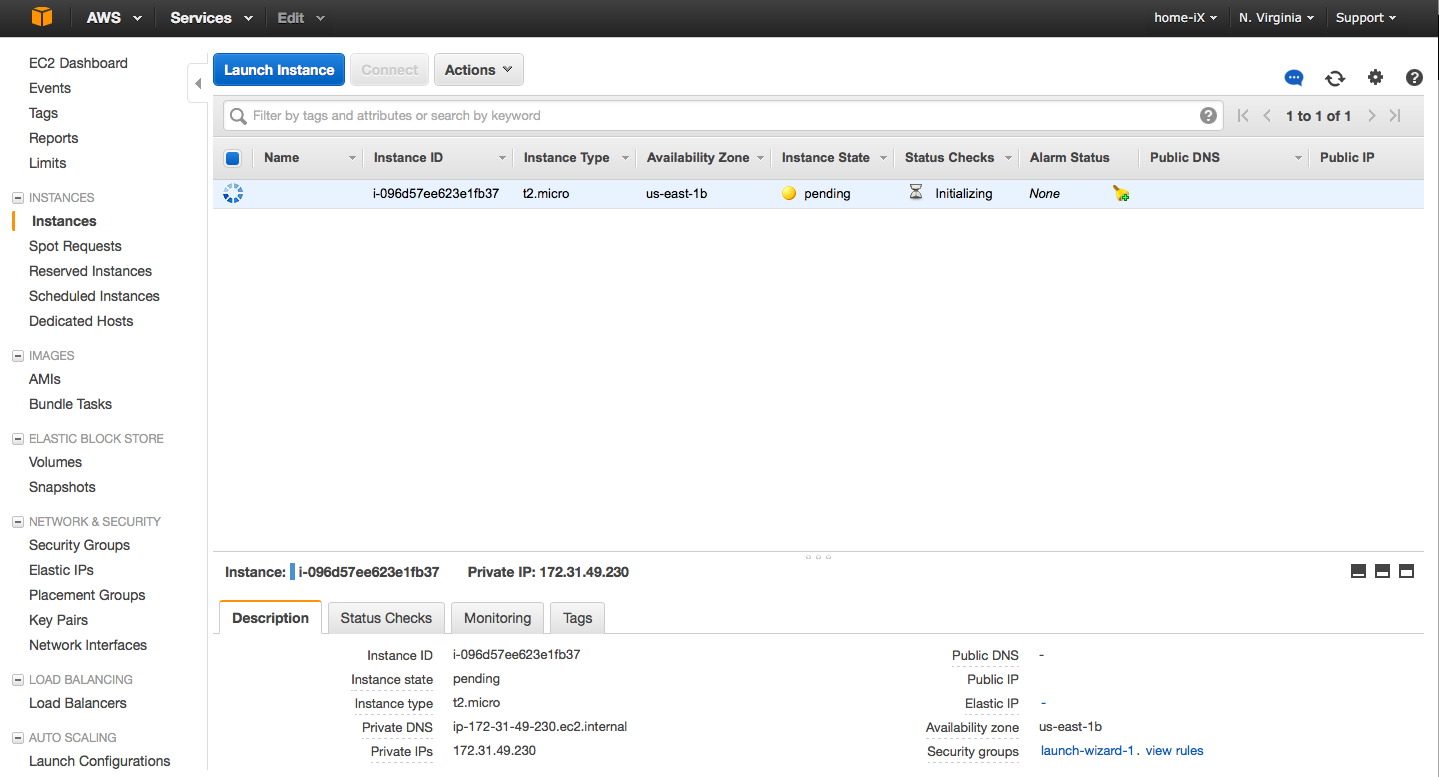Go to next page of results
The width and height of the screenshot is (1439, 777).
point(1372,116)
